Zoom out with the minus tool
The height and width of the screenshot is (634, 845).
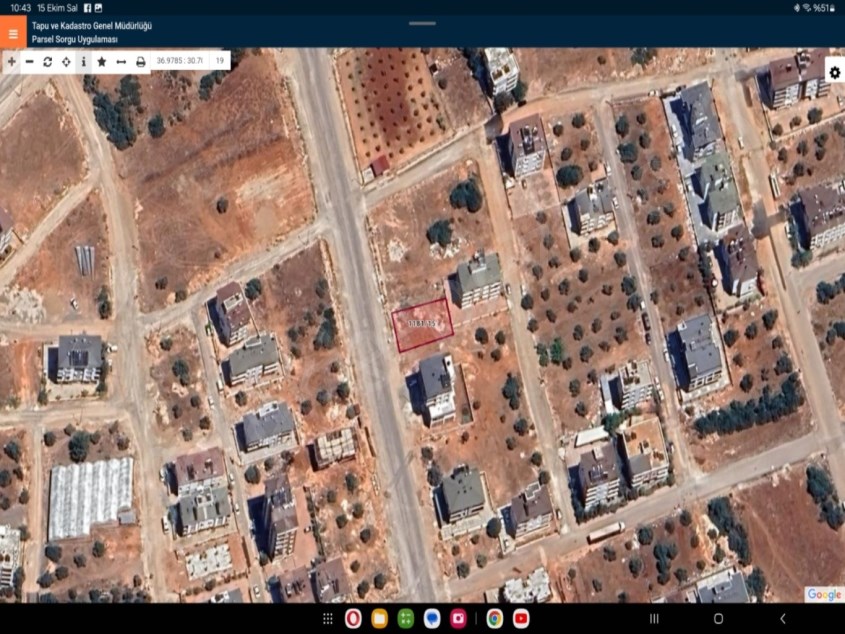coord(29,62)
